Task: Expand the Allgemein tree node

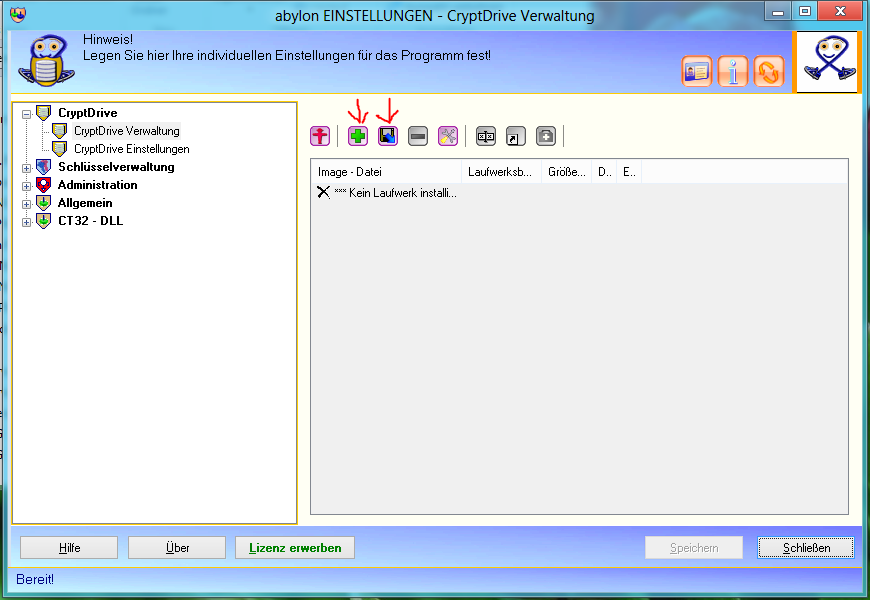Action: (x=26, y=204)
